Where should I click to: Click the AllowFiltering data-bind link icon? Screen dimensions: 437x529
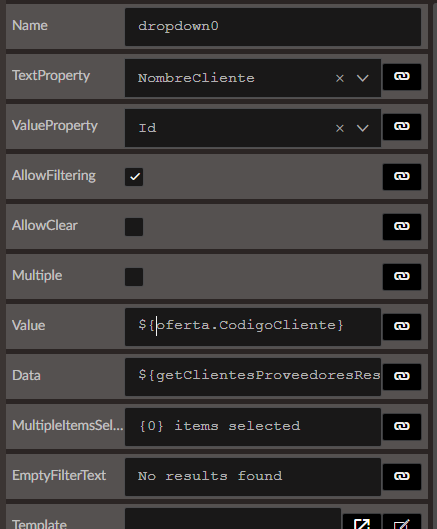pyautogui.click(x=402, y=176)
